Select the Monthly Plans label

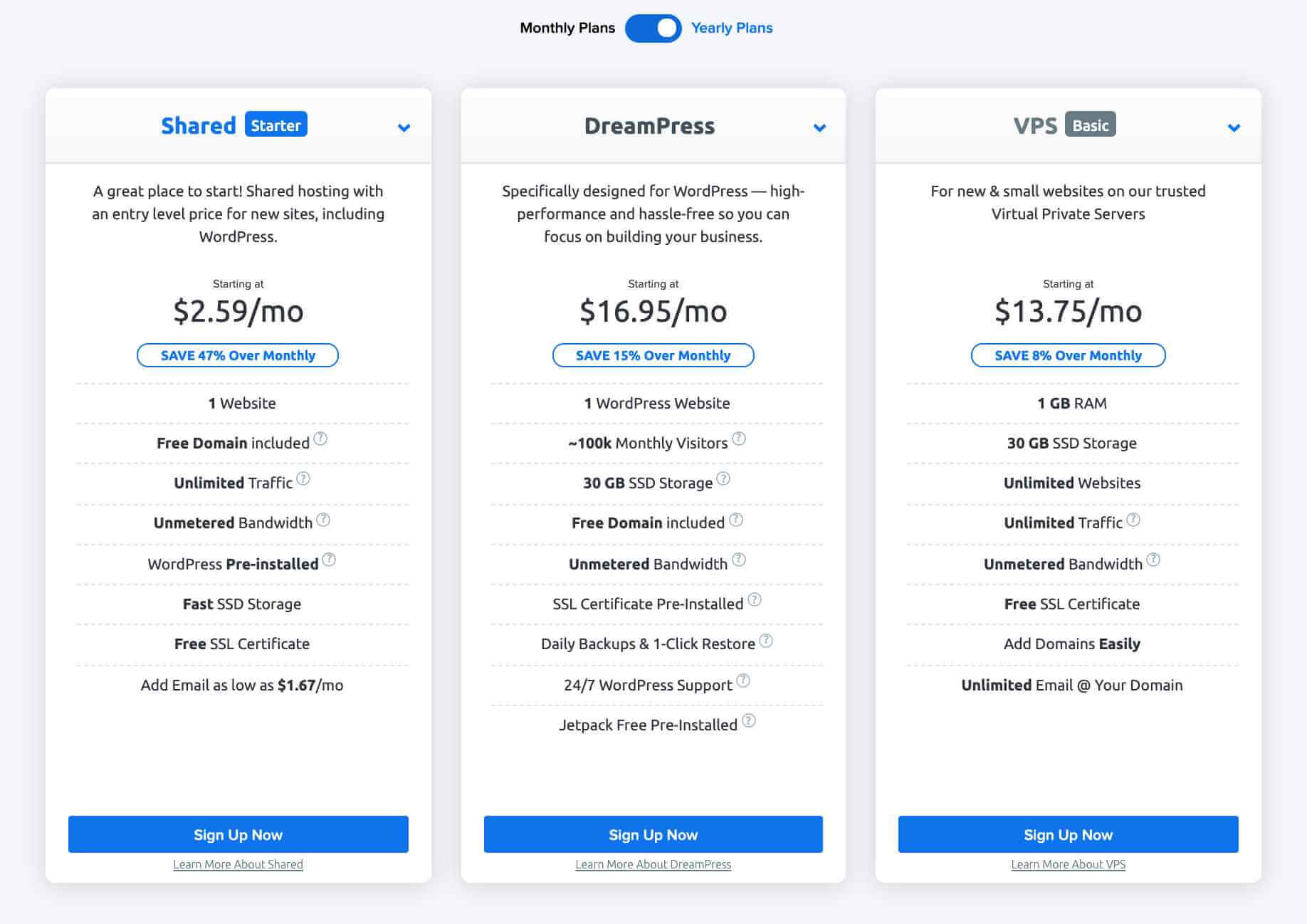567,28
